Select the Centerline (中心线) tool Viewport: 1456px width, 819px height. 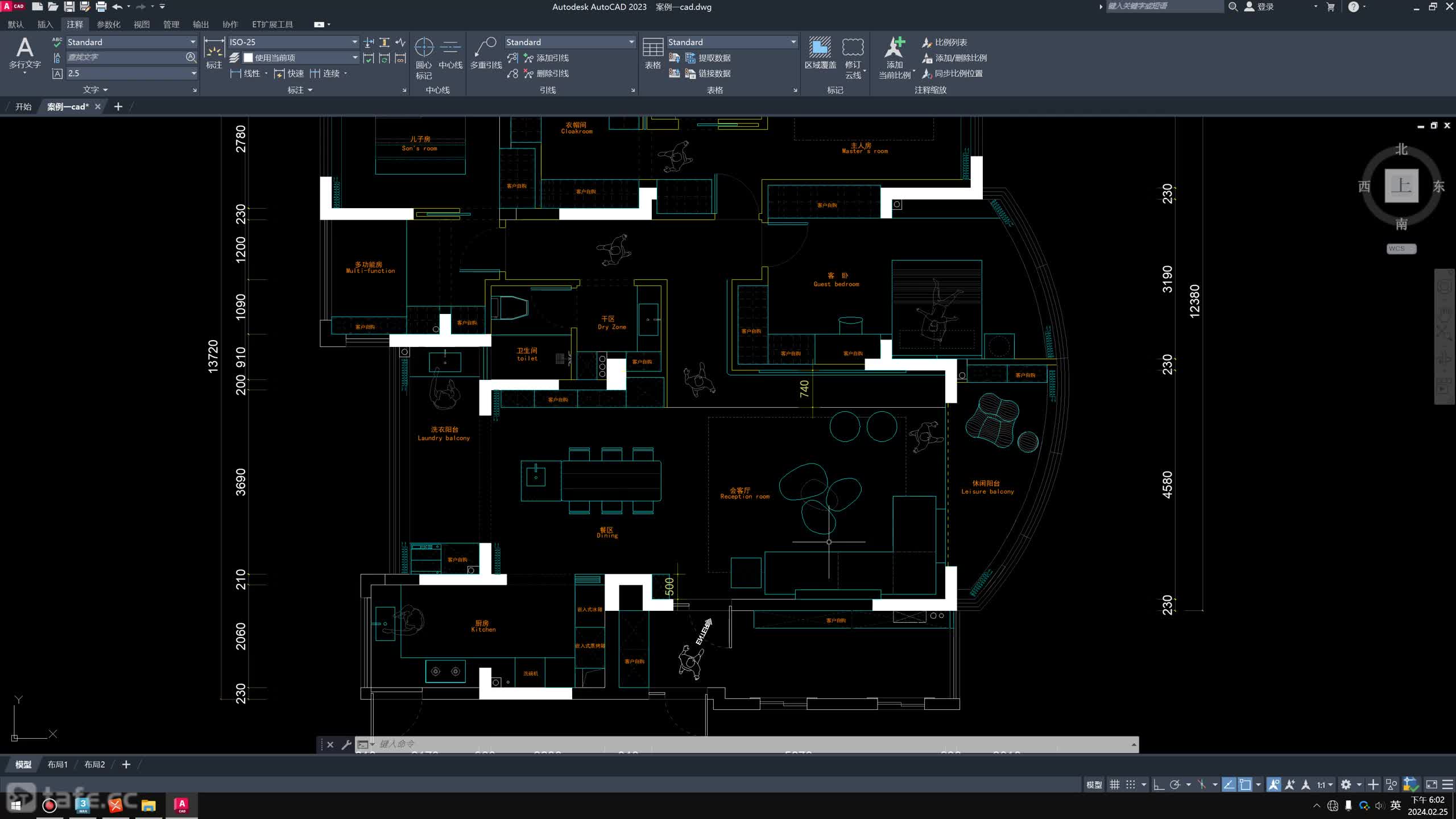coord(450,53)
